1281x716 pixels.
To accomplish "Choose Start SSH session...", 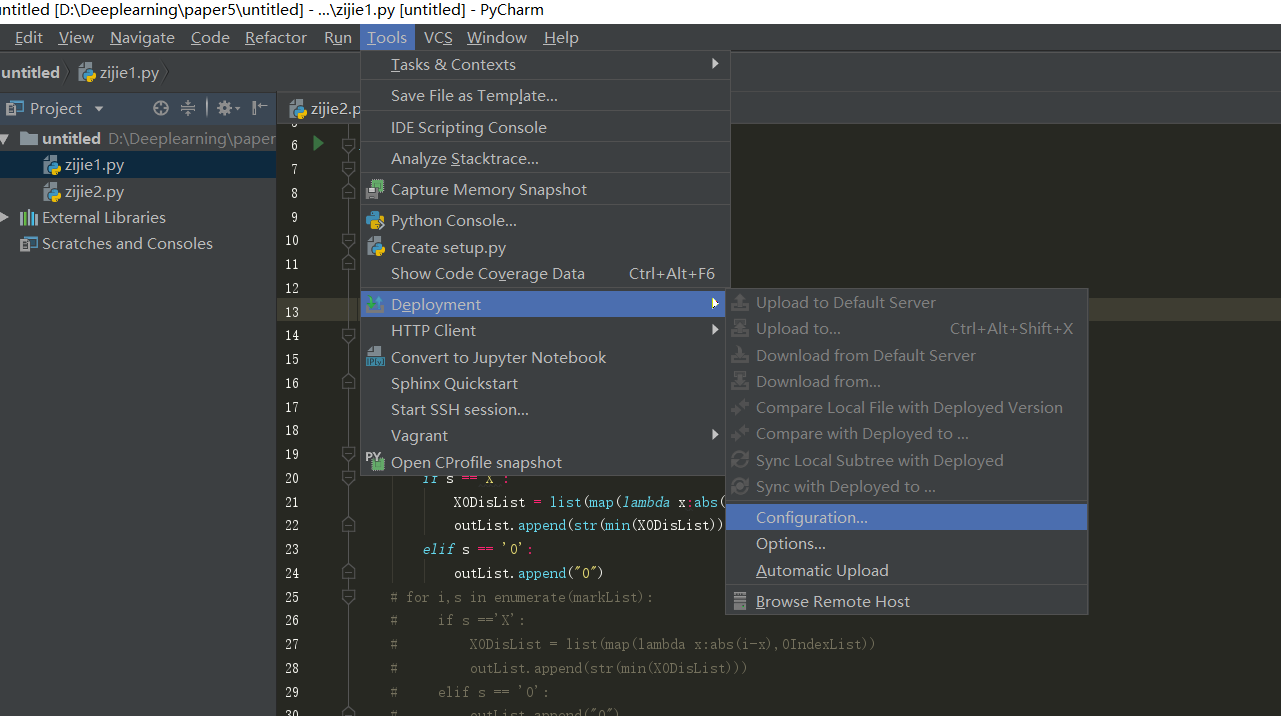I will [545, 409].
